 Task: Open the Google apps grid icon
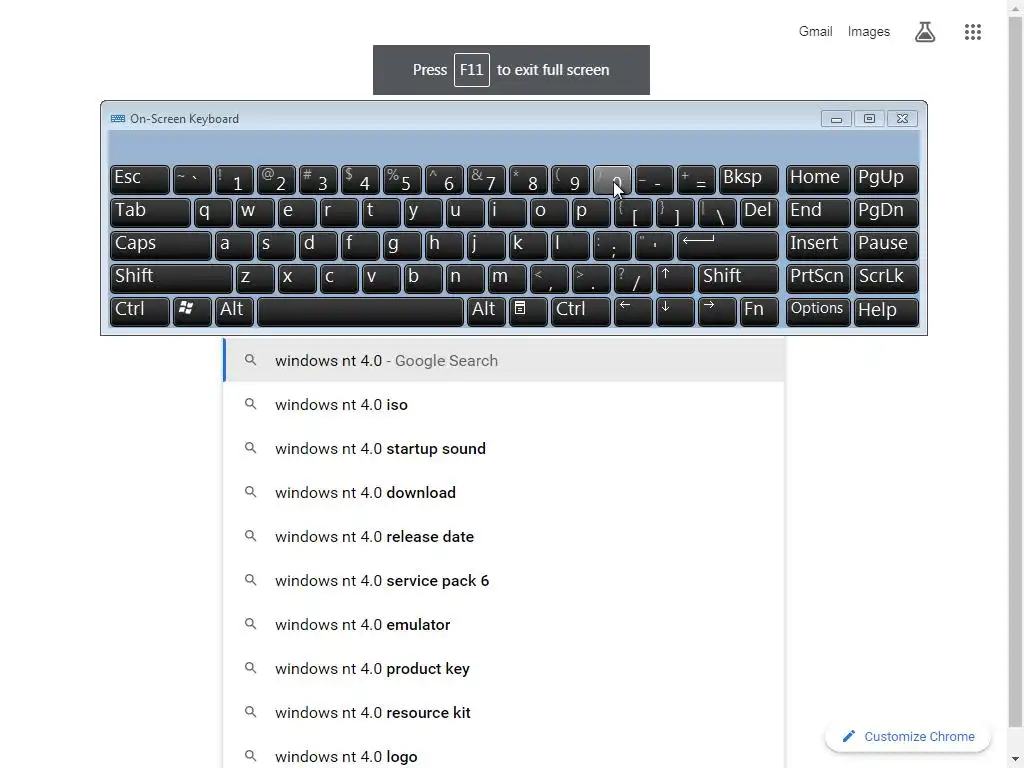972,32
